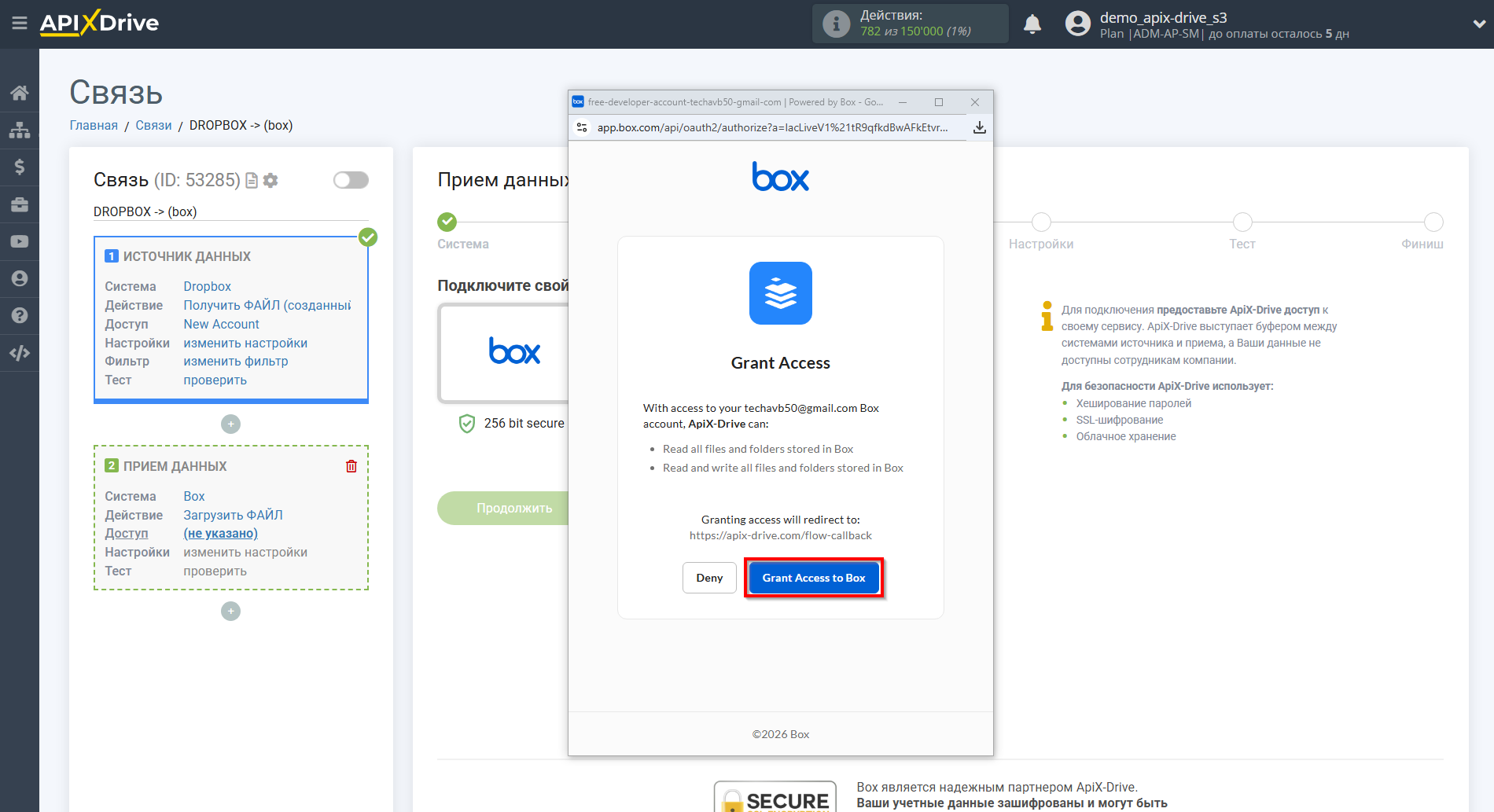The height and width of the screenshot is (812, 1494).
Task: Open the connections sitemap icon in the sidebar
Action: click(20, 130)
